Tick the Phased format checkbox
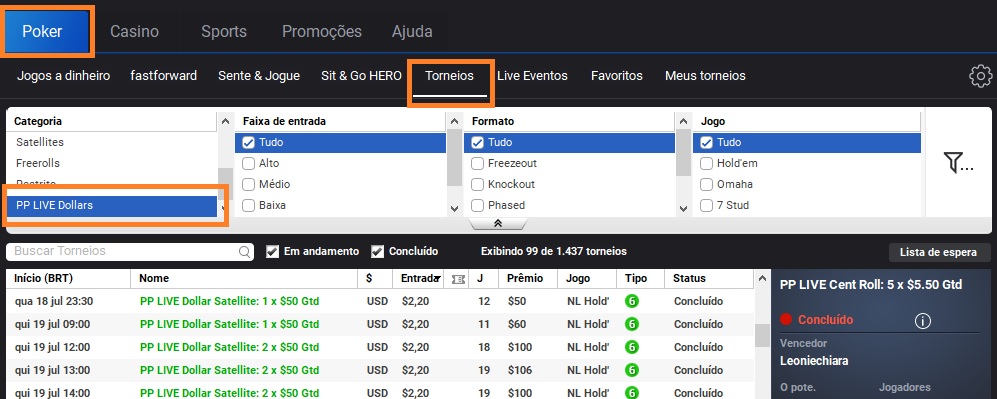 tap(478, 205)
